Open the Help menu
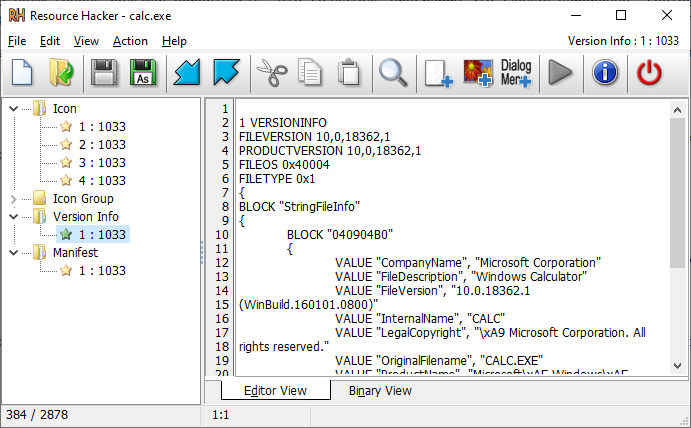The height and width of the screenshot is (428, 691). tap(174, 41)
